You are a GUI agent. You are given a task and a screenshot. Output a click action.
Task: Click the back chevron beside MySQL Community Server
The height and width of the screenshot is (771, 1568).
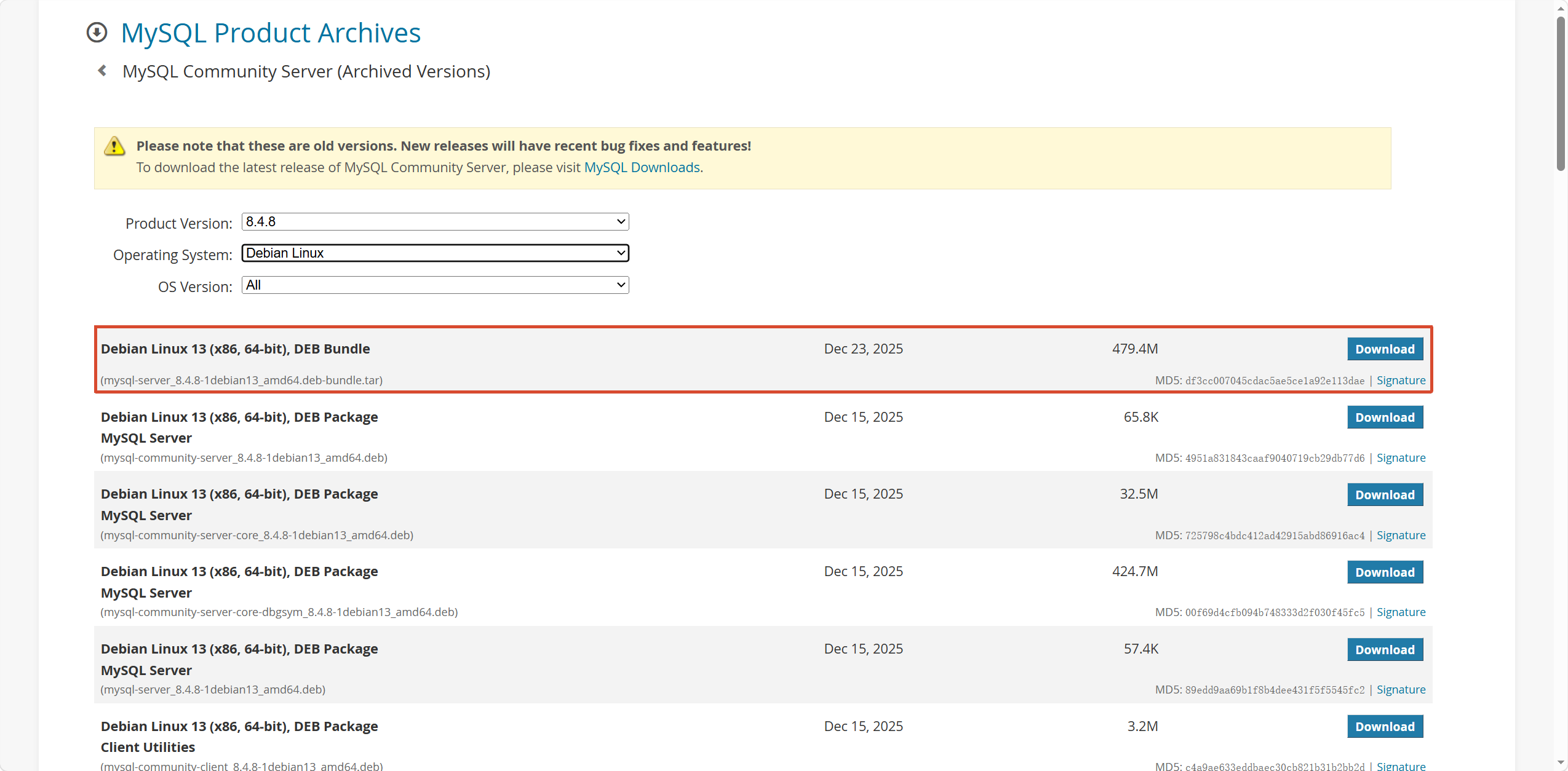[x=102, y=71]
